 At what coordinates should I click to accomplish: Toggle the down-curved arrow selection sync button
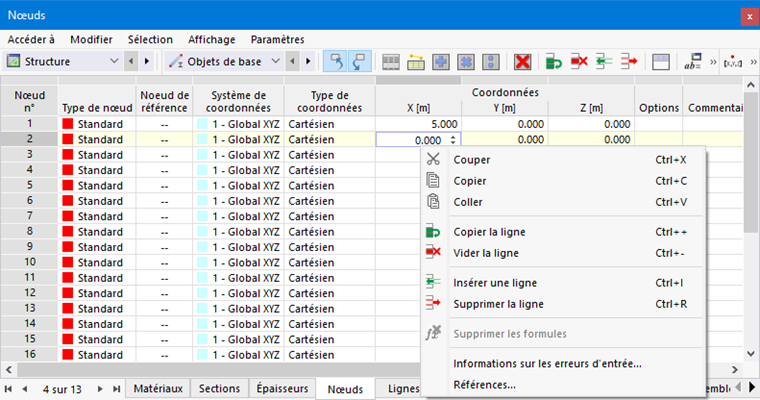359,62
